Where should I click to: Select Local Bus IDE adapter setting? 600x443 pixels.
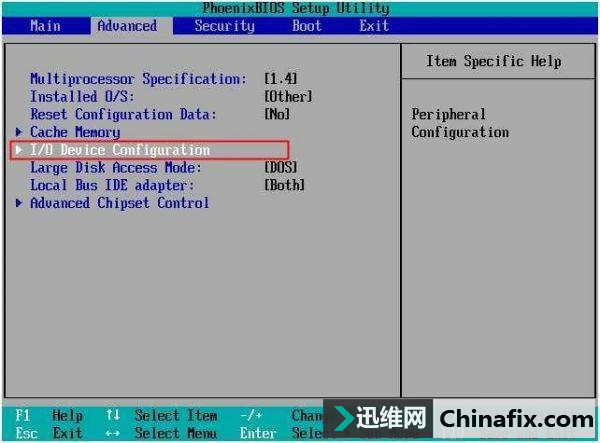coord(112,185)
